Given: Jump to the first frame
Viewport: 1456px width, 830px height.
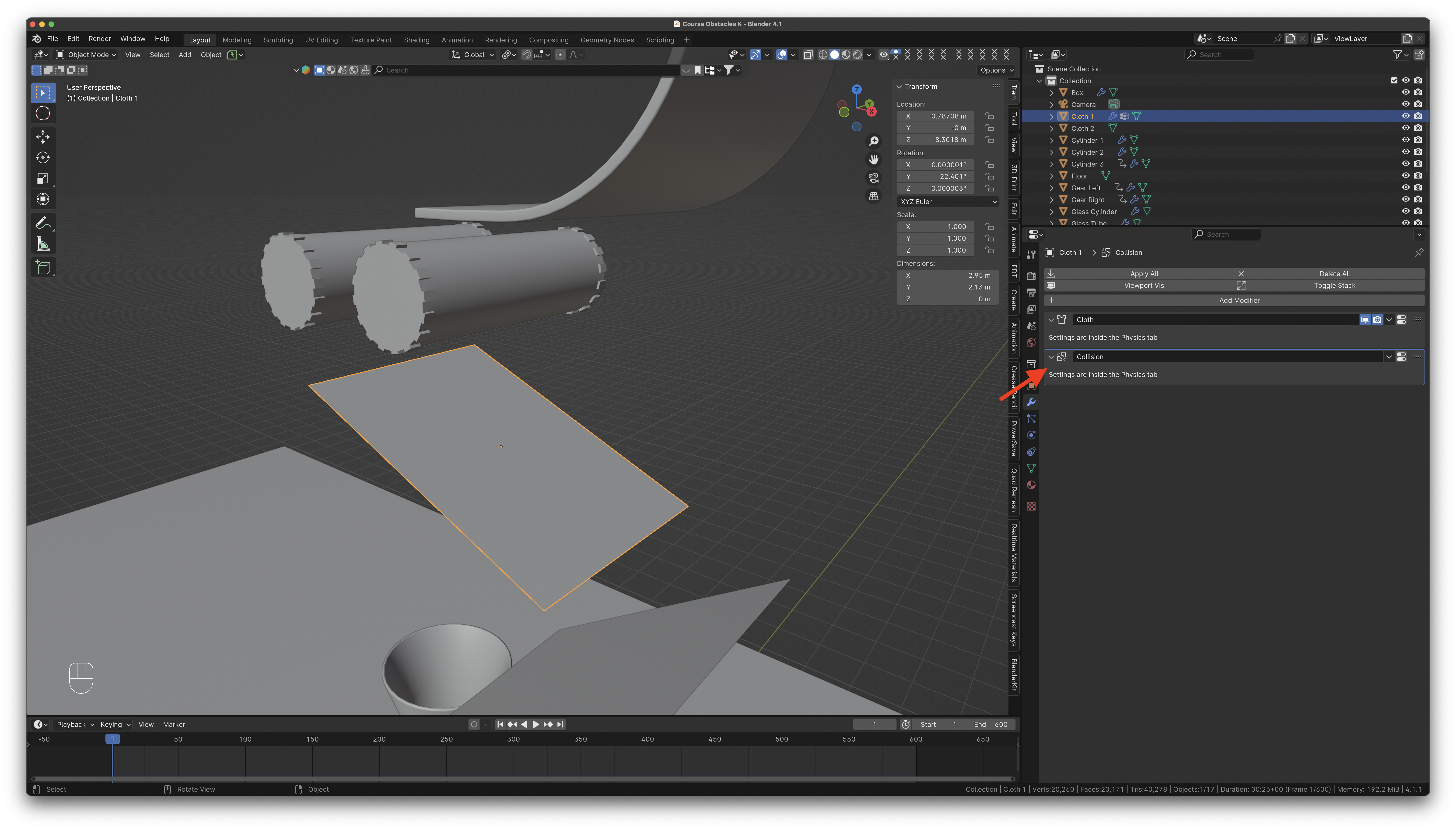Looking at the screenshot, I should 500,725.
